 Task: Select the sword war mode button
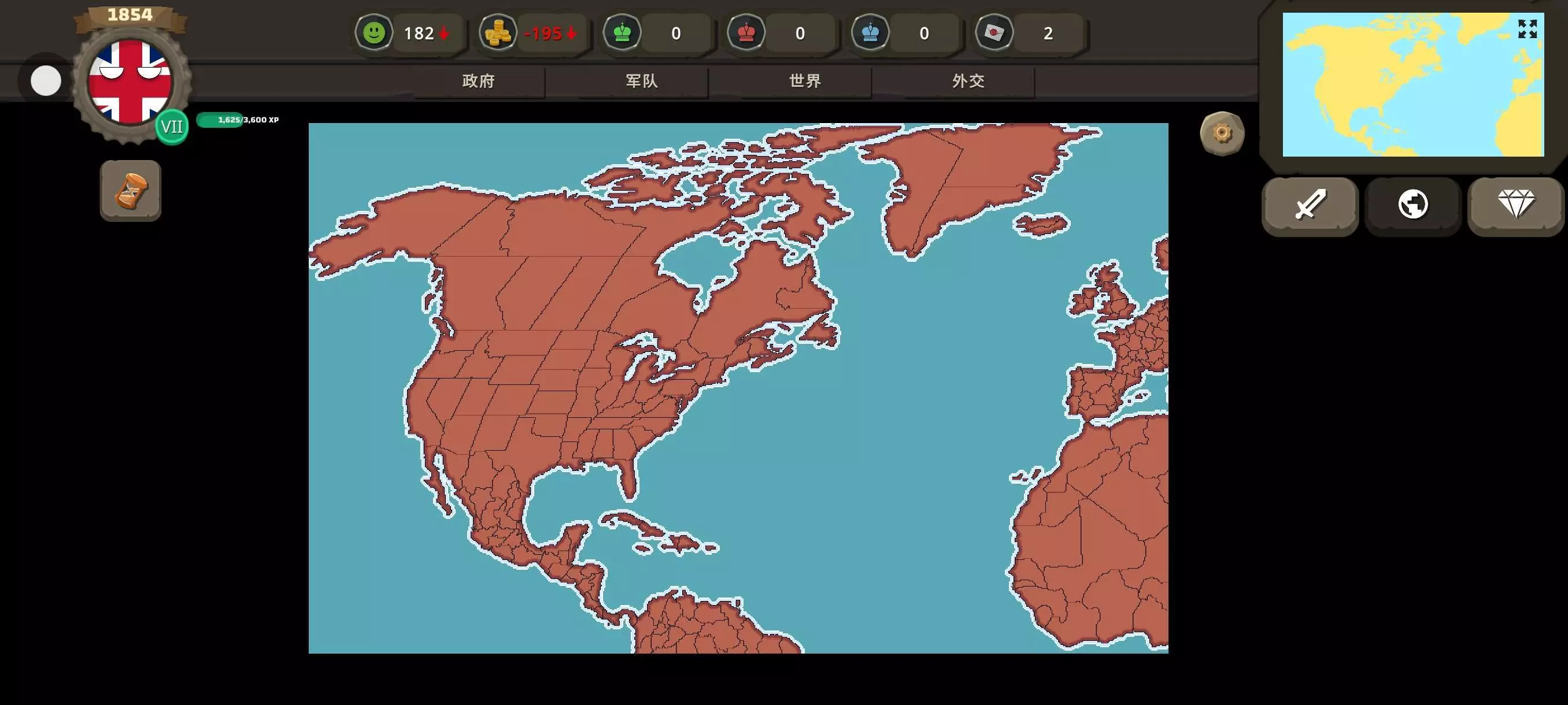coord(1310,205)
